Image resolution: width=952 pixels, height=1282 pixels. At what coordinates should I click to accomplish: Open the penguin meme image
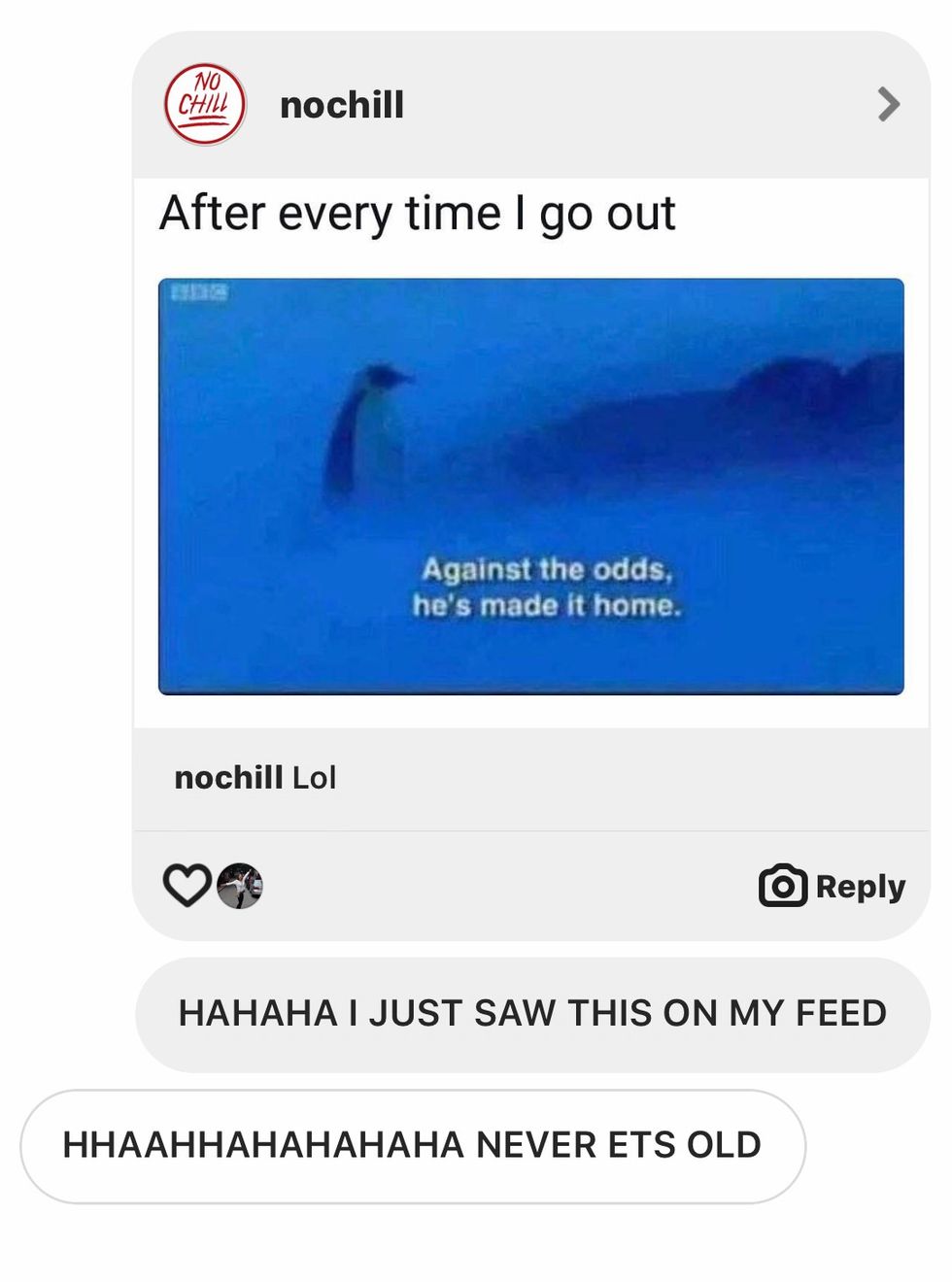pos(531,487)
